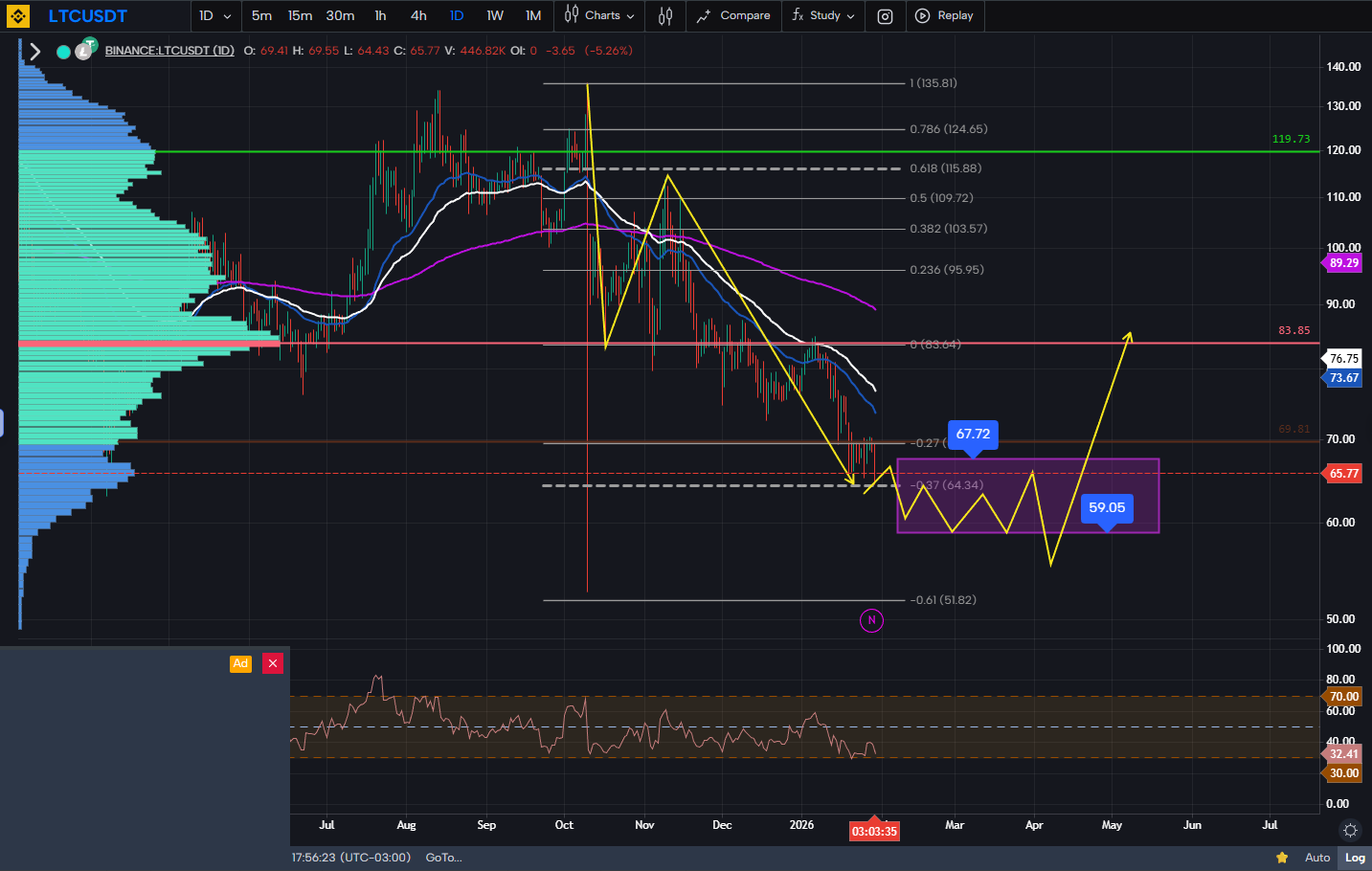1372x871 pixels.
Task: Expand the Study indicators dropdown
Action: [823, 16]
